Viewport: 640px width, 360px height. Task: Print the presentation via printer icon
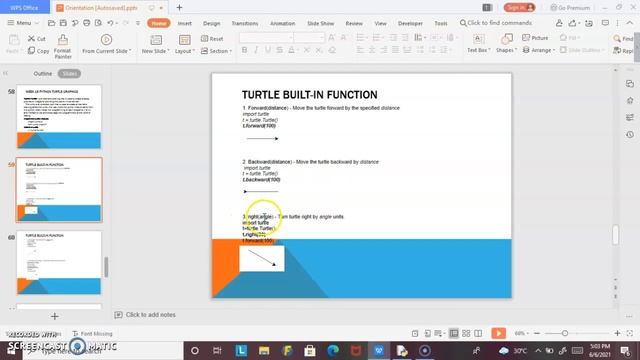click(87, 23)
